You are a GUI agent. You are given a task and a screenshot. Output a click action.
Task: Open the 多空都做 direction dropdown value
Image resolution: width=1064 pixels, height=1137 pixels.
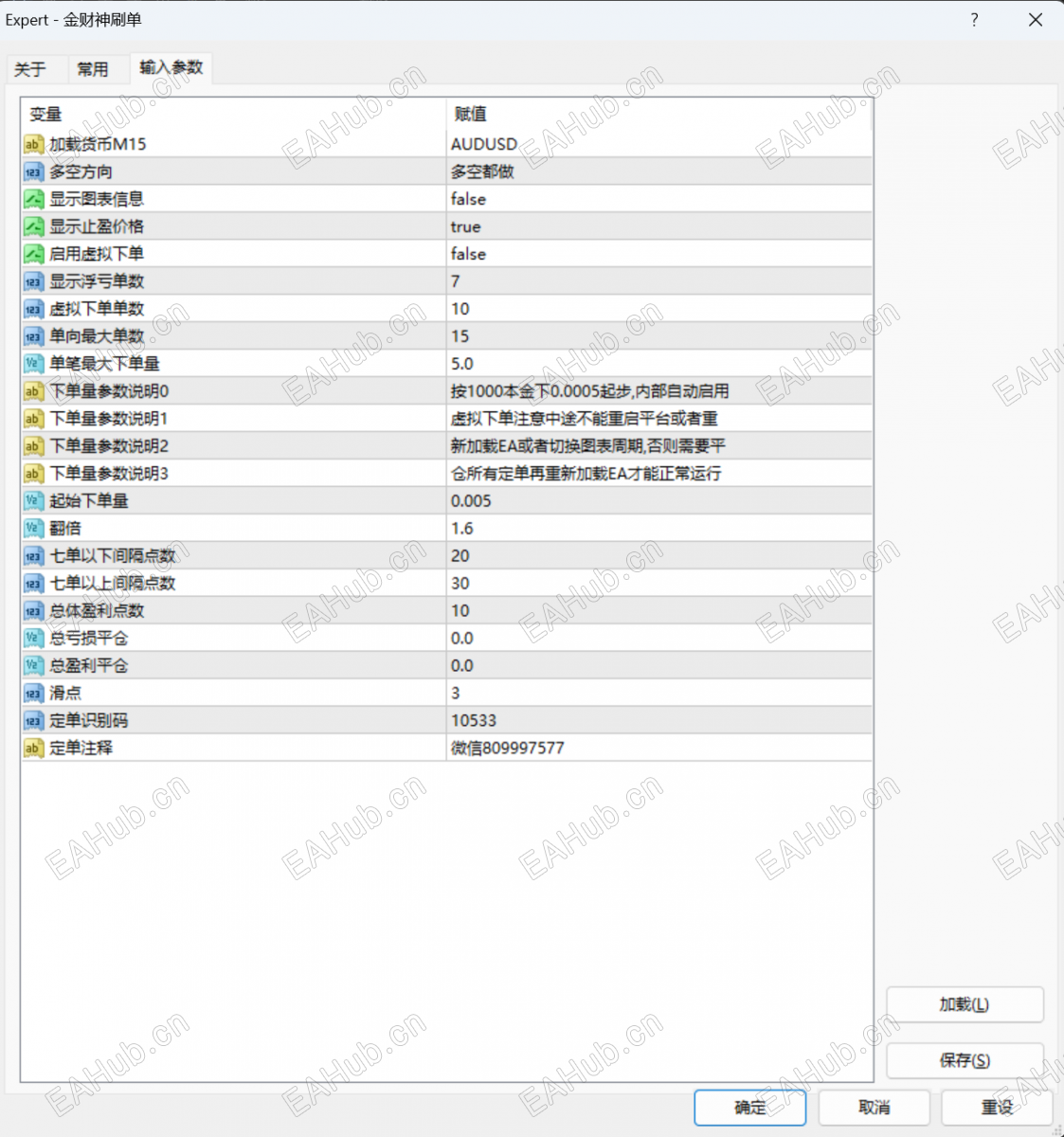tap(658, 171)
